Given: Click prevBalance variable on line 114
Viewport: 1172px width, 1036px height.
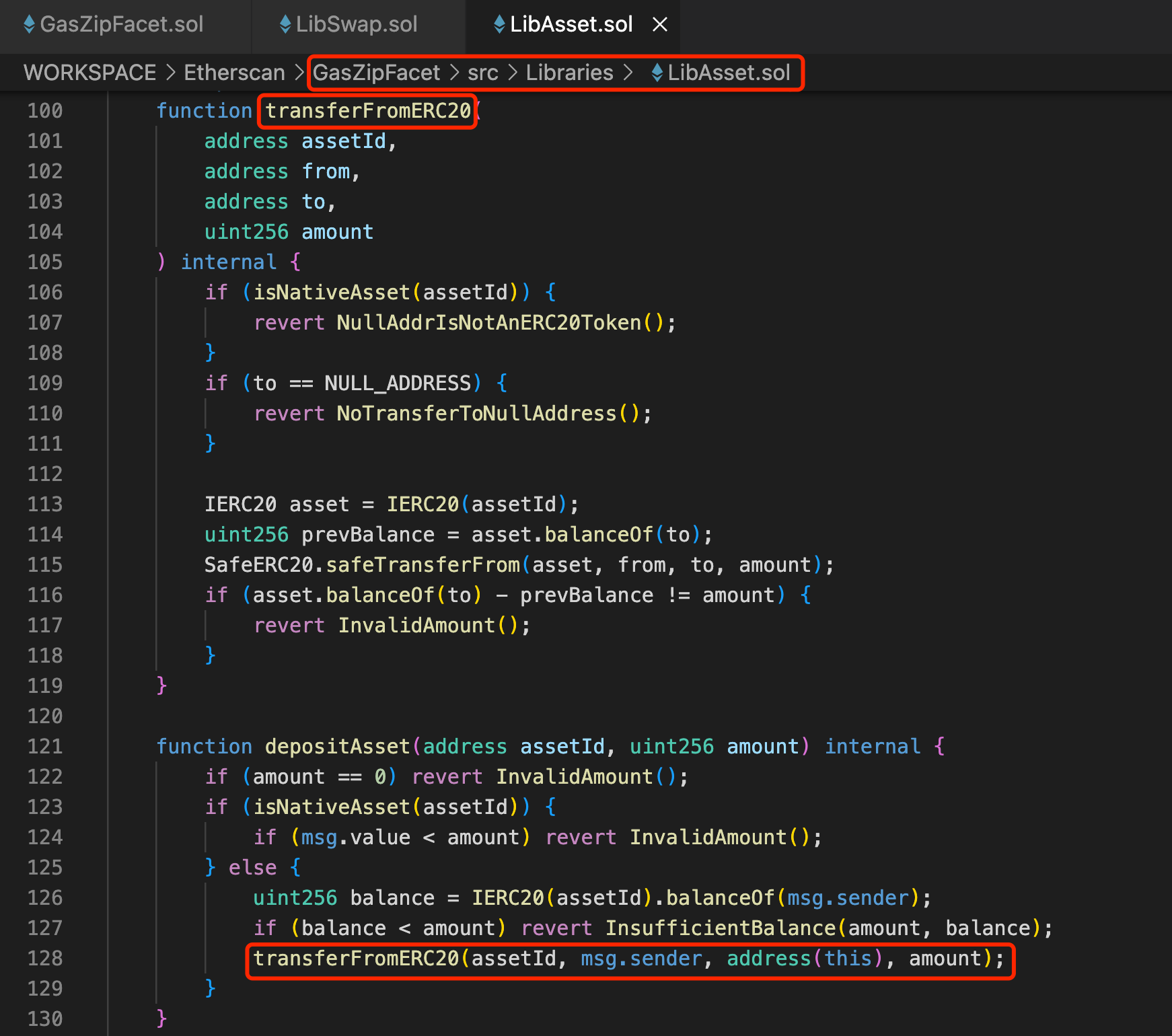Looking at the screenshot, I should pos(368,535).
